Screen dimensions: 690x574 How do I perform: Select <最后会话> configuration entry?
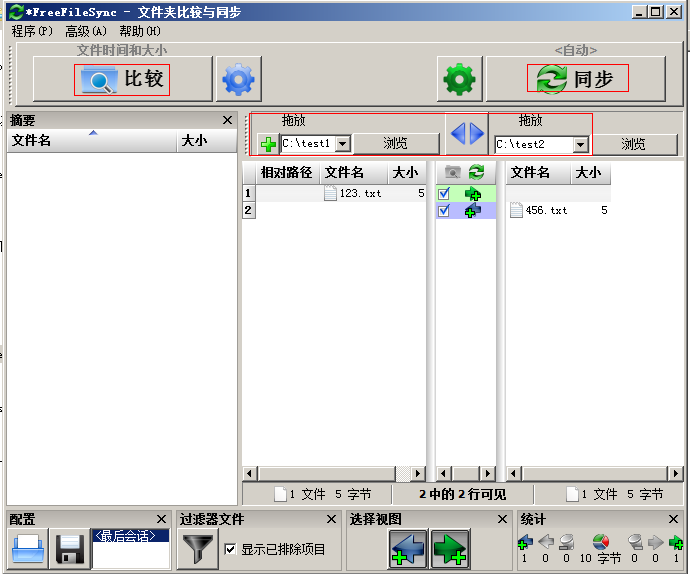(131, 536)
